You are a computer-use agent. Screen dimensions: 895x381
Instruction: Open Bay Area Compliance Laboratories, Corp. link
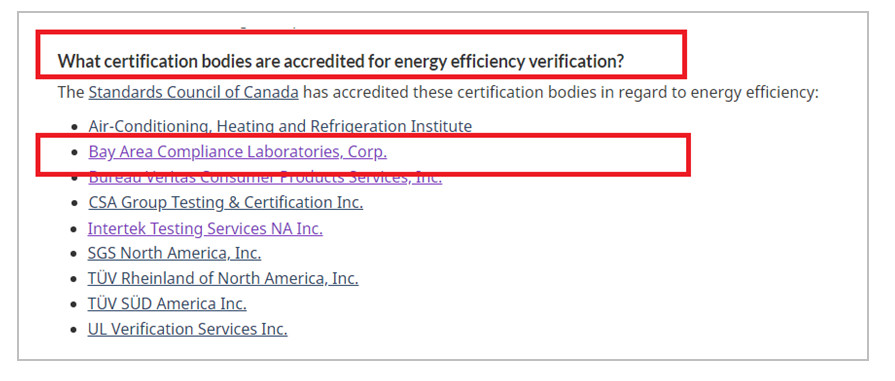pyautogui.click(x=237, y=152)
